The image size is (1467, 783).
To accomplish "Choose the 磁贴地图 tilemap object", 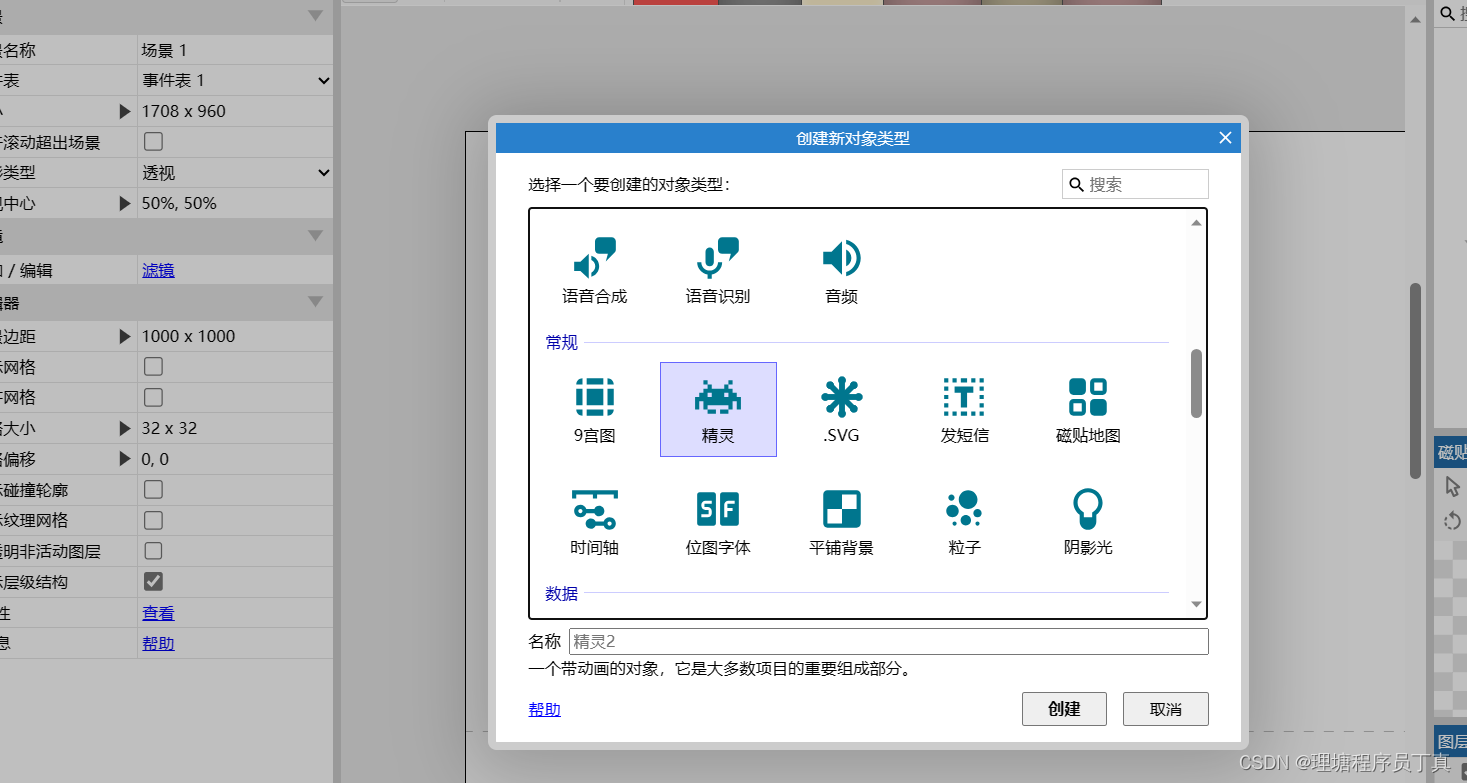I will click(x=1086, y=408).
